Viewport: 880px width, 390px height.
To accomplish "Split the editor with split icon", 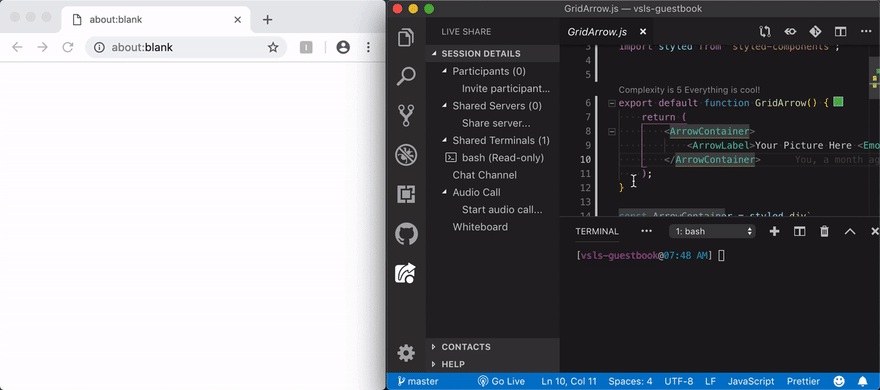I will 840,32.
